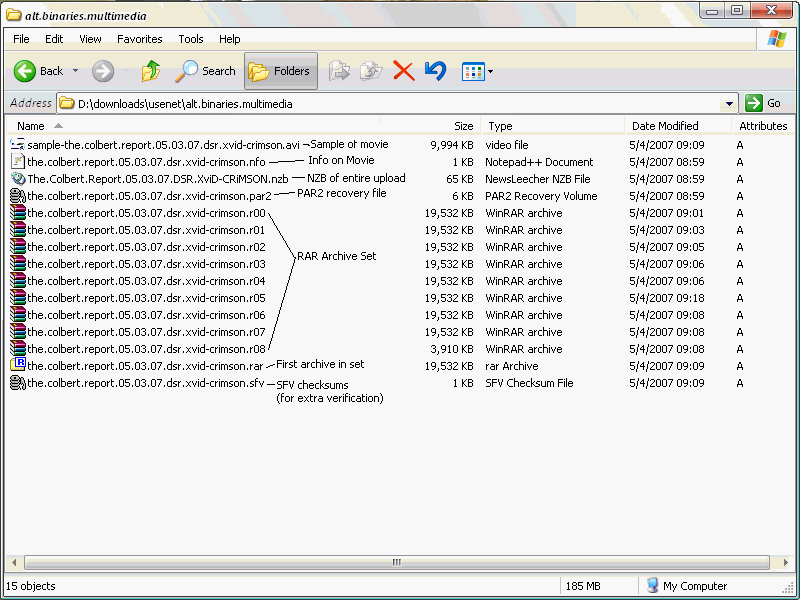
Task: Open the Help menu
Action: coord(230,39)
